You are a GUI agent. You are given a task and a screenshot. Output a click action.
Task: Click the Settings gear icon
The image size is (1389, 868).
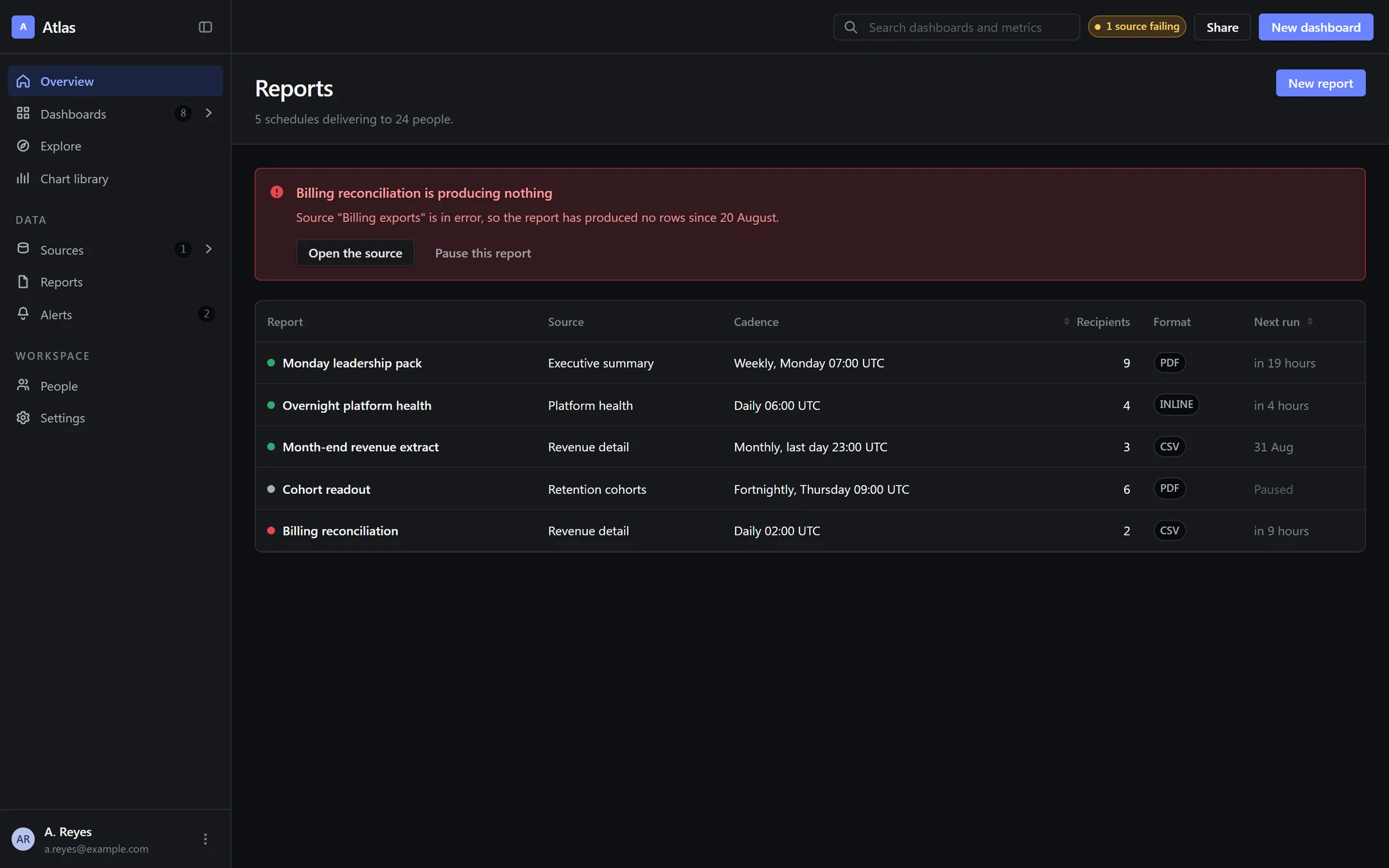click(x=23, y=418)
